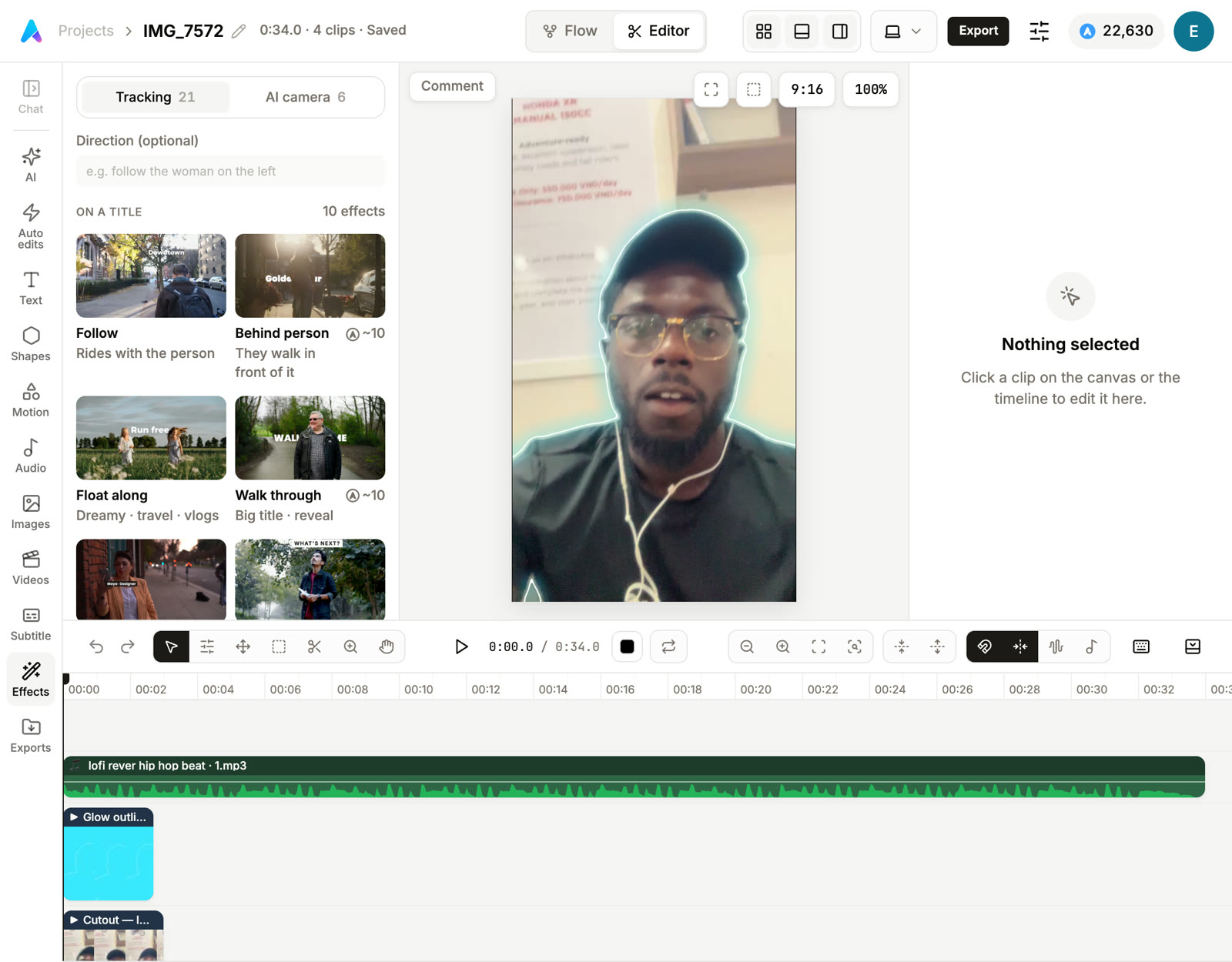Select the zoom magnifier tool
Screen dimensions: 1232x962
pyautogui.click(x=350, y=646)
